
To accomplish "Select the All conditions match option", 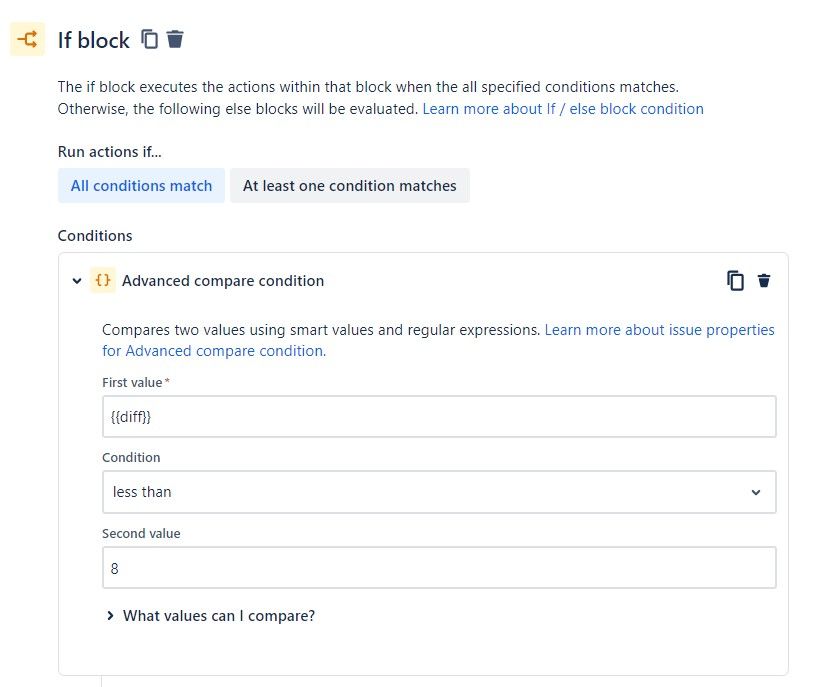I will pos(141,185).
